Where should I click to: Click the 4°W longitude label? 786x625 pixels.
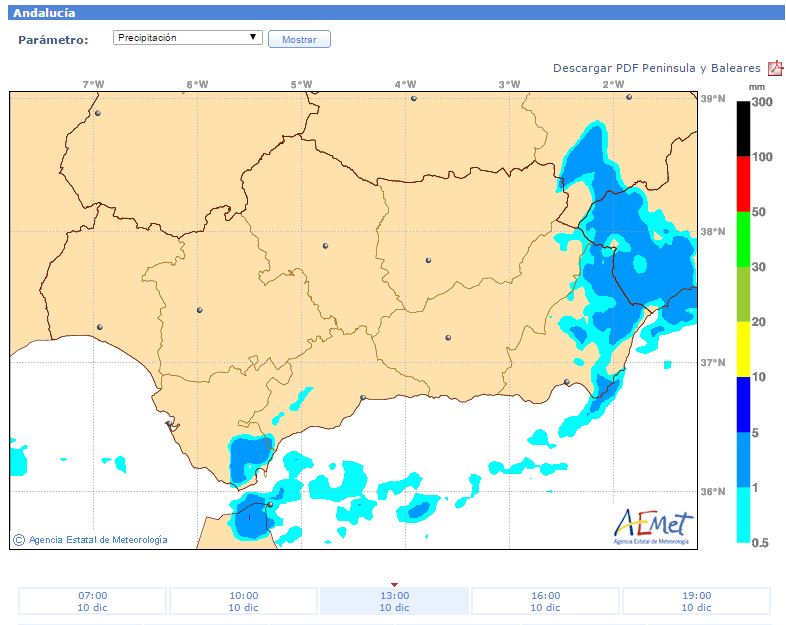[406, 84]
